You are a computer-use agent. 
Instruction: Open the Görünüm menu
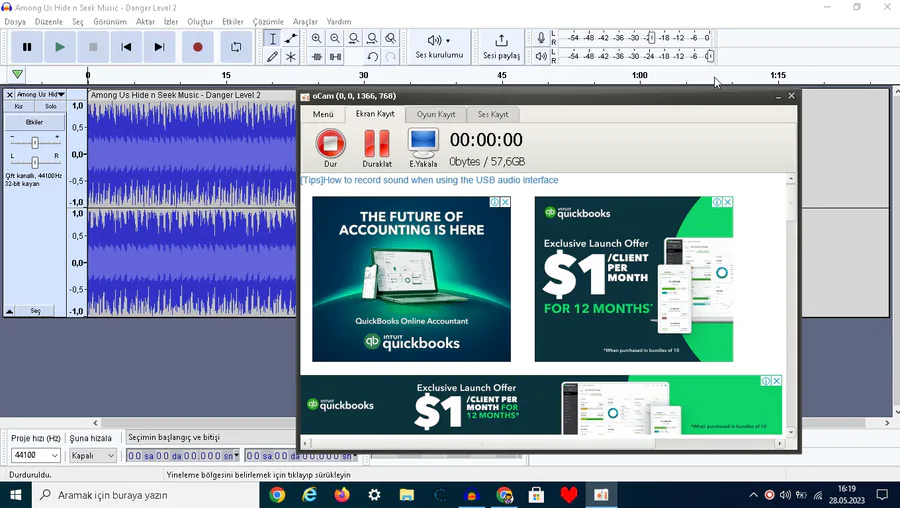(x=110, y=22)
